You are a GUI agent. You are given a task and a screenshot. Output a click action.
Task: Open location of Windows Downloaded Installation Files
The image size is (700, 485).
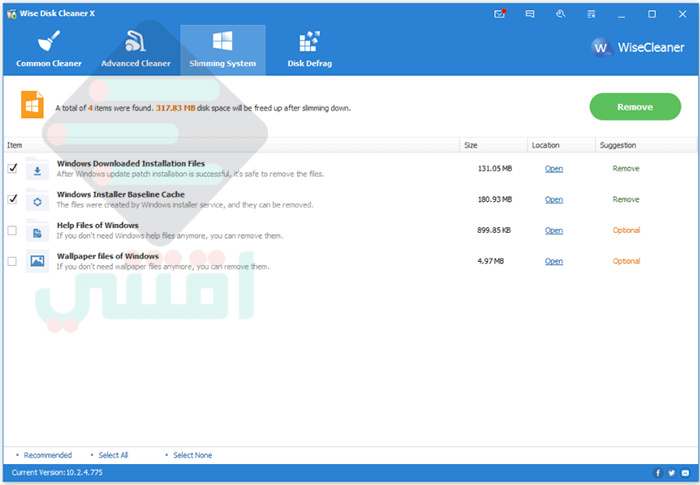(554, 168)
